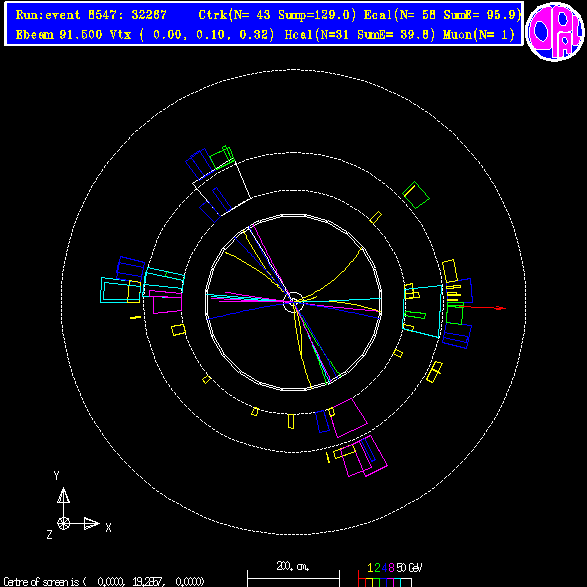The height and width of the screenshot is (587, 587).
Task: Click the large cyan Ecal block on right
Action: point(423,311)
